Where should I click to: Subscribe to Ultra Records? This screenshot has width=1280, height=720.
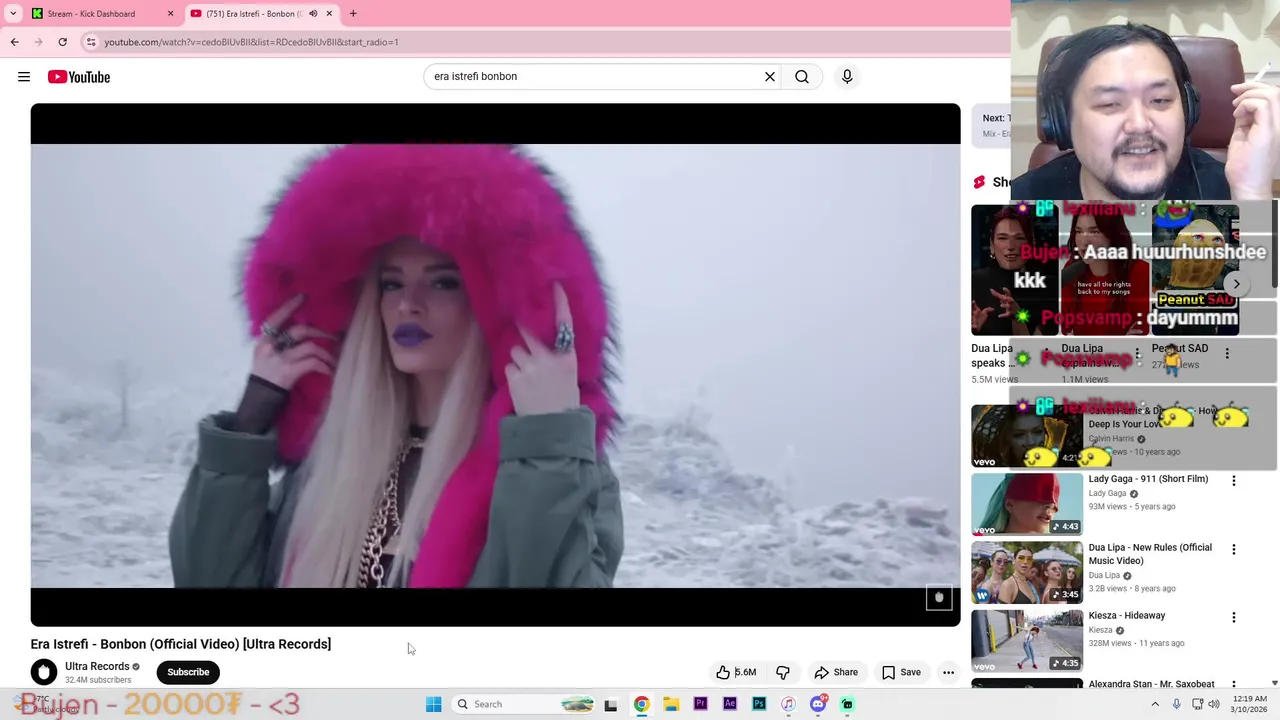pos(188,672)
